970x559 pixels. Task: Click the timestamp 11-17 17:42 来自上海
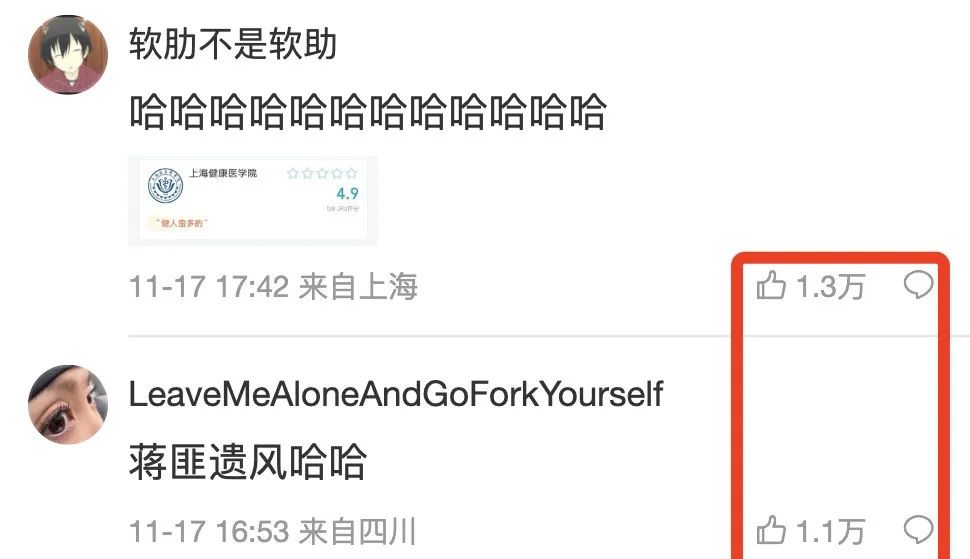pos(273,287)
